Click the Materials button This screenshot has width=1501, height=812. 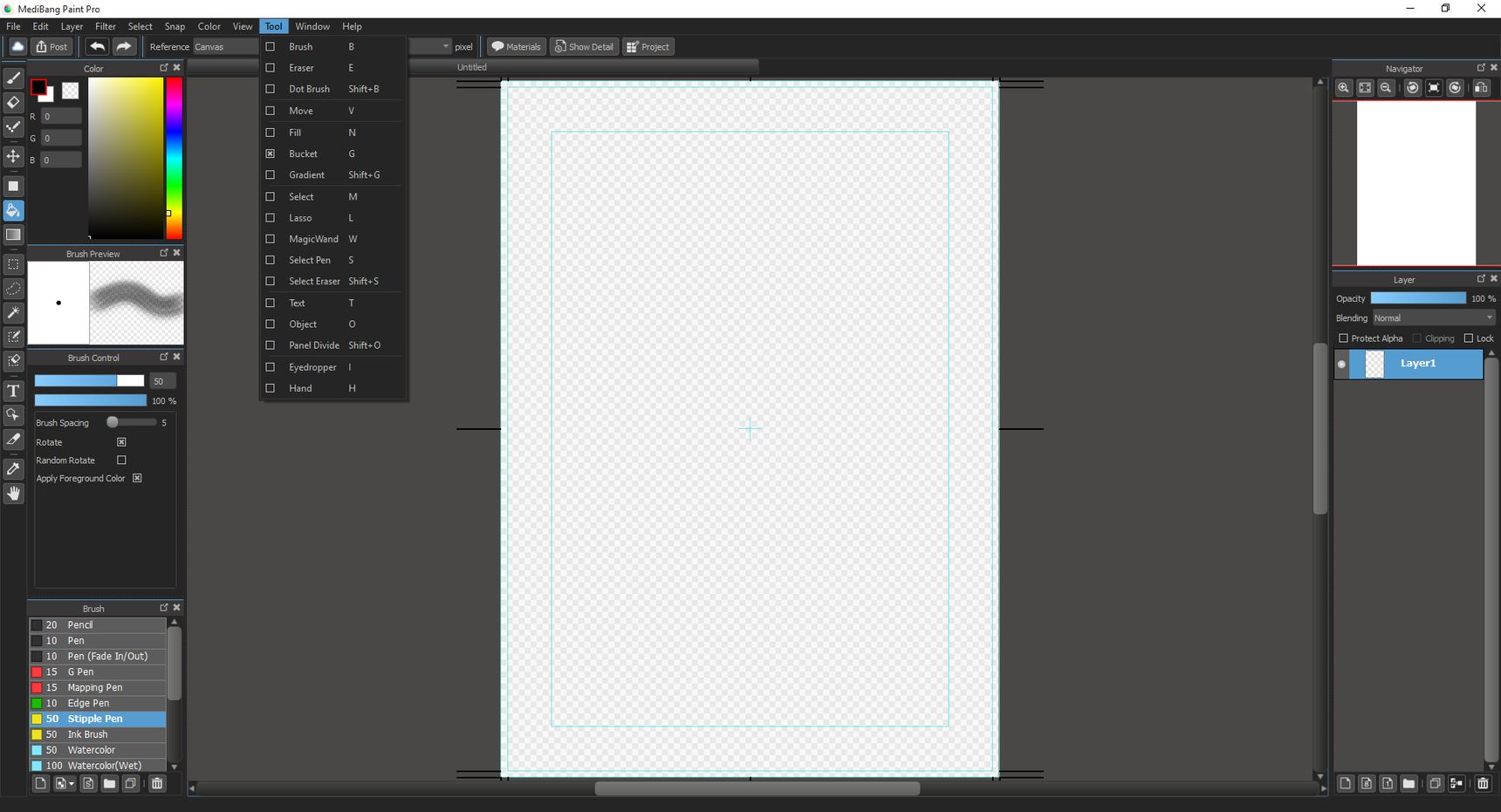point(516,46)
